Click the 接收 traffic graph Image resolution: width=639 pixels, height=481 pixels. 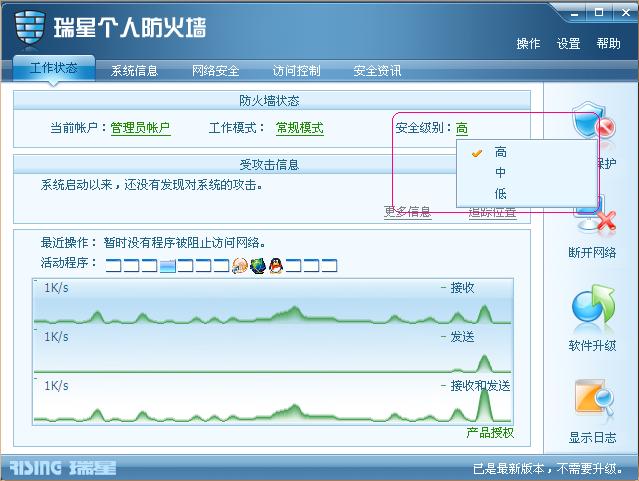(x=273, y=302)
